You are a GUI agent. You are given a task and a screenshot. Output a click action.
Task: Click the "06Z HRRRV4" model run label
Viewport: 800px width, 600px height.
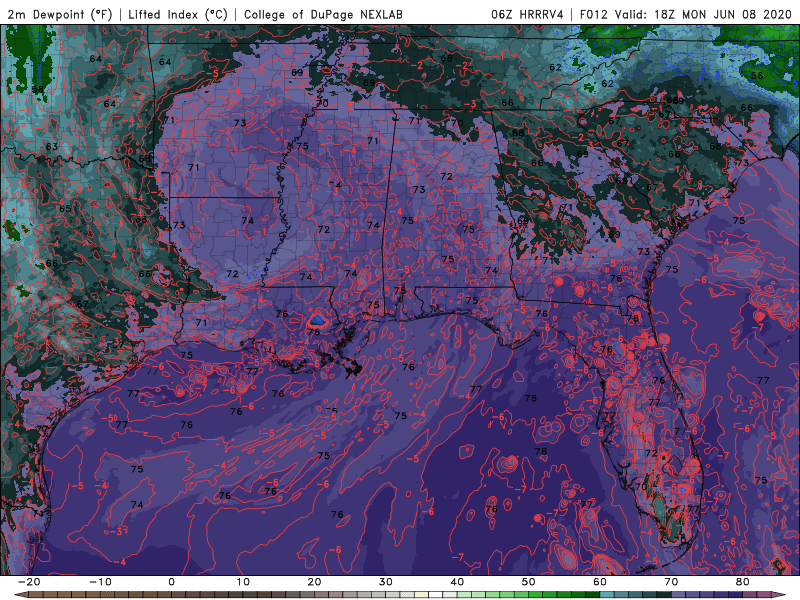point(527,14)
